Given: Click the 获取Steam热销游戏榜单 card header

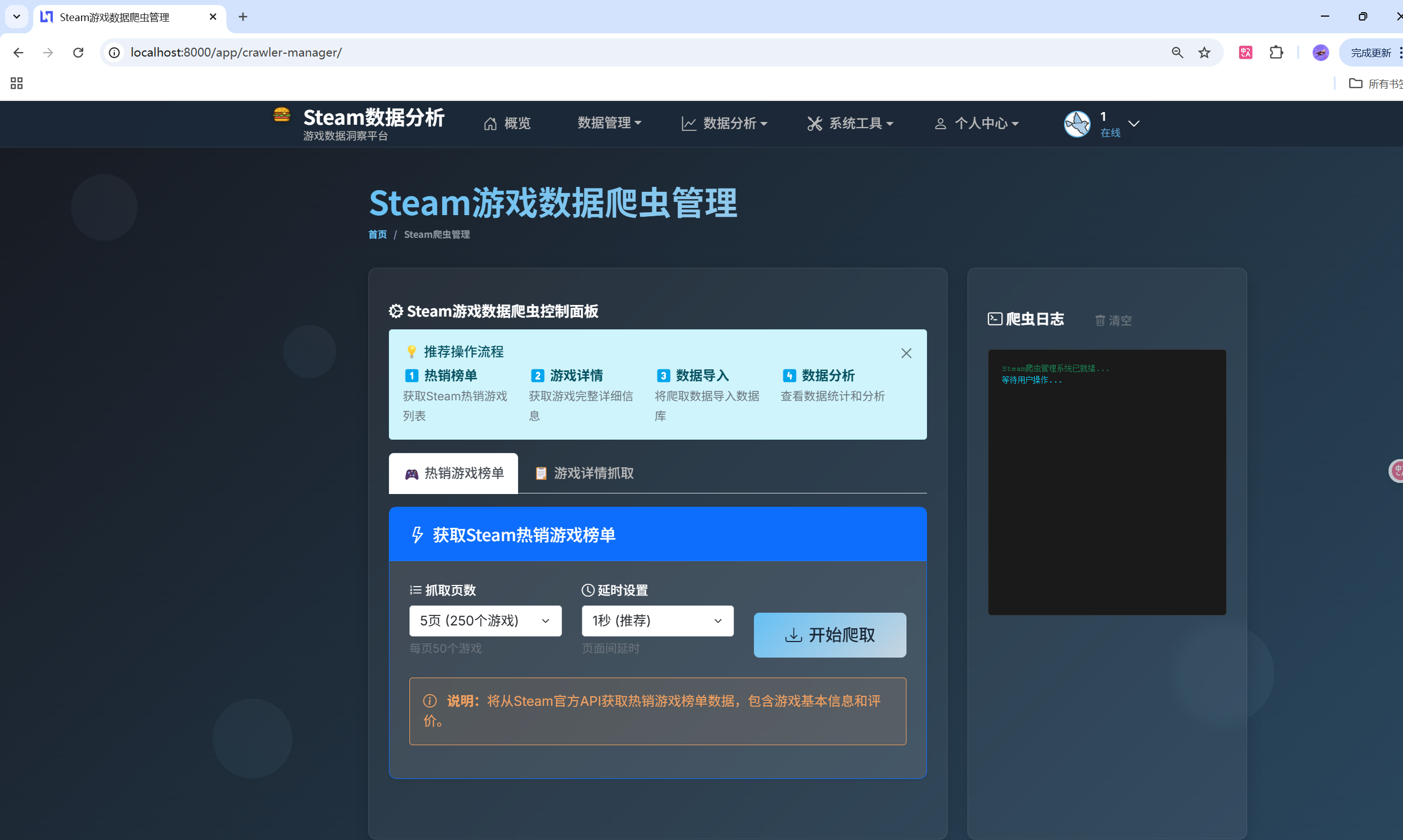Looking at the screenshot, I should coord(657,534).
